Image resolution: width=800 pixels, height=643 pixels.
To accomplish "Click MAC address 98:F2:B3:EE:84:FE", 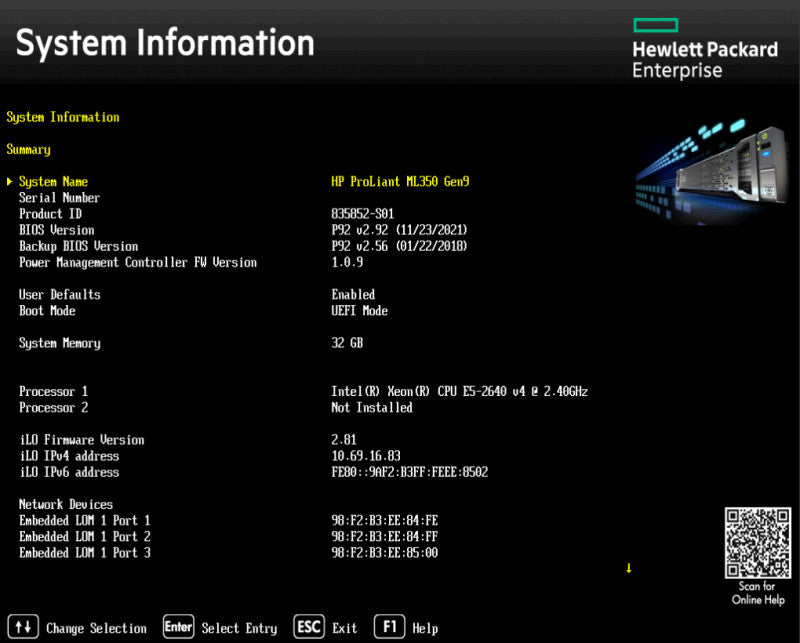I will pos(385,521).
